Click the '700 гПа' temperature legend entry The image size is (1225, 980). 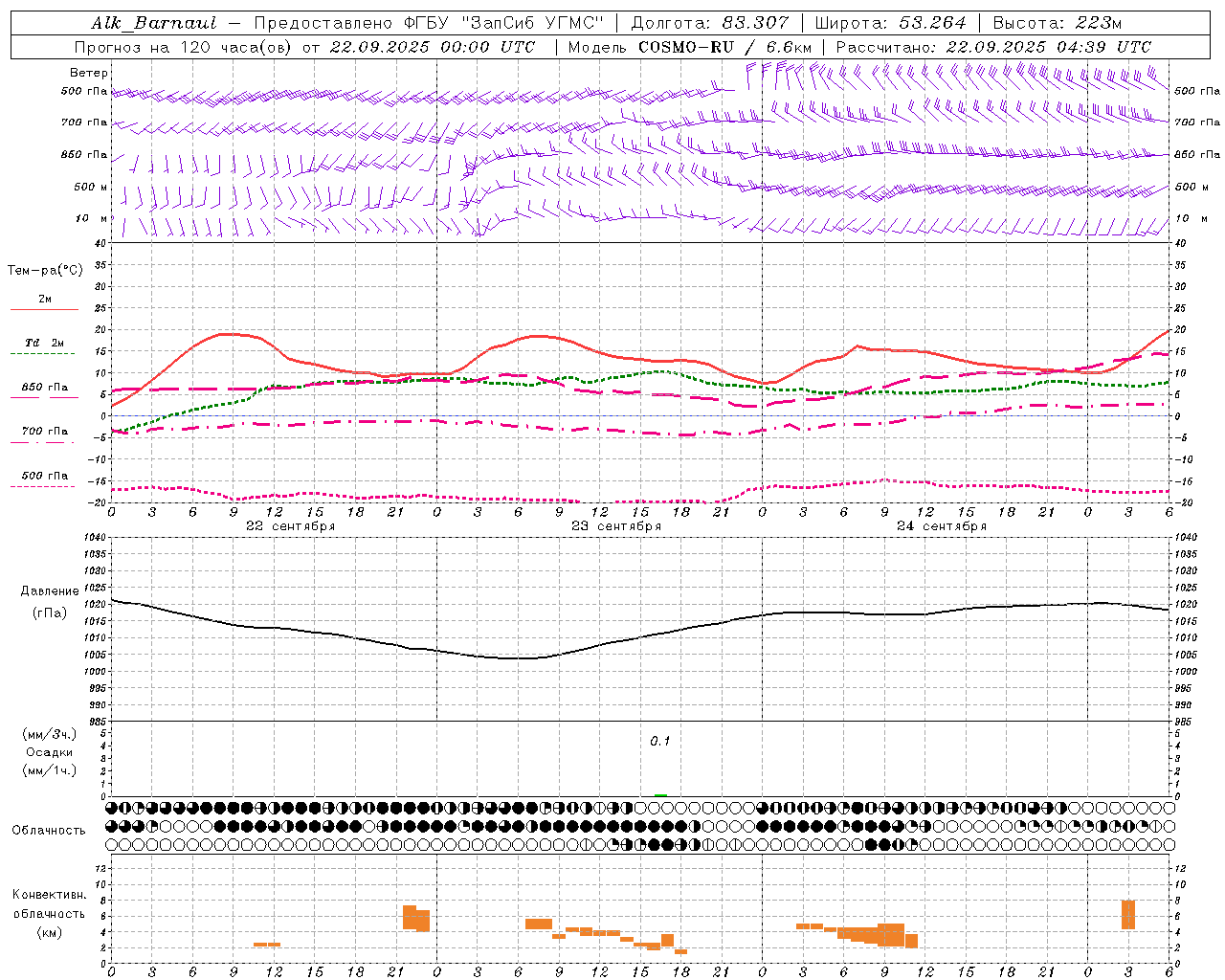point(44,431)
